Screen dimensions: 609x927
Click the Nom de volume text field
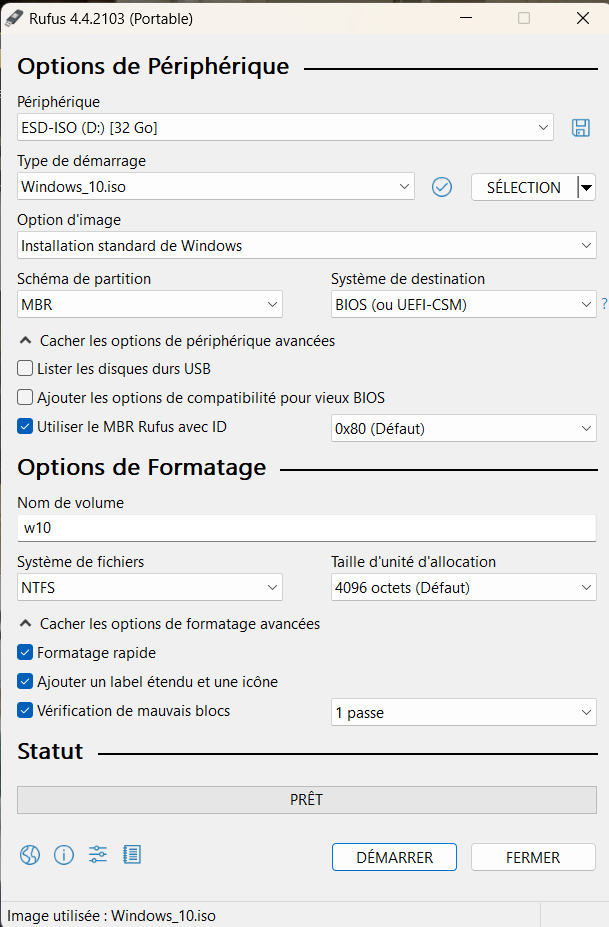pyautogui.click(x=306, y=528)
